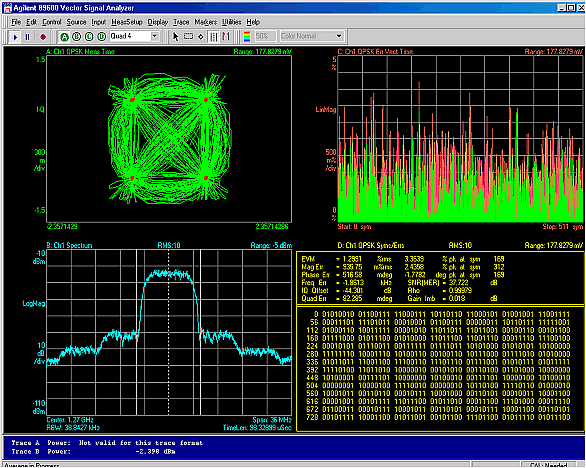Click the vertical band-lines toolbar icon
Screen dimensions: 586x468
pos(213,37)
